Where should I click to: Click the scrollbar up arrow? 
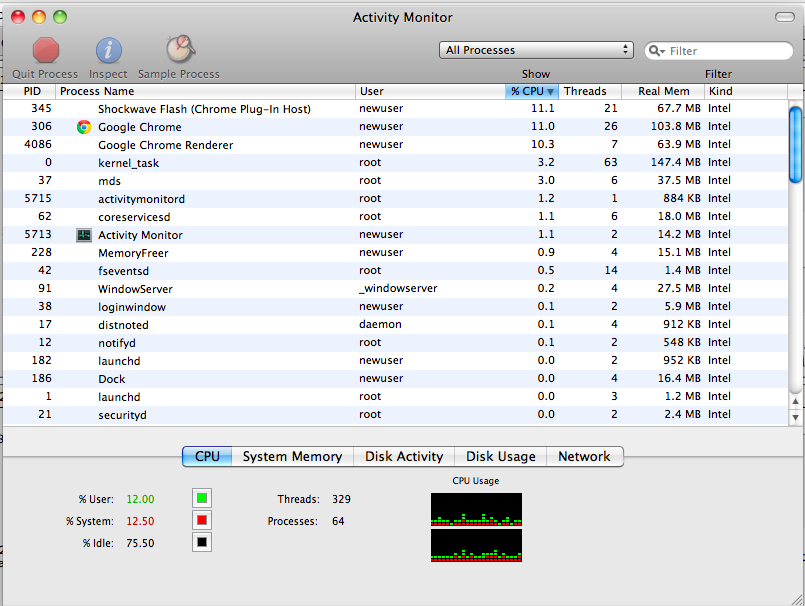(795, 402)
